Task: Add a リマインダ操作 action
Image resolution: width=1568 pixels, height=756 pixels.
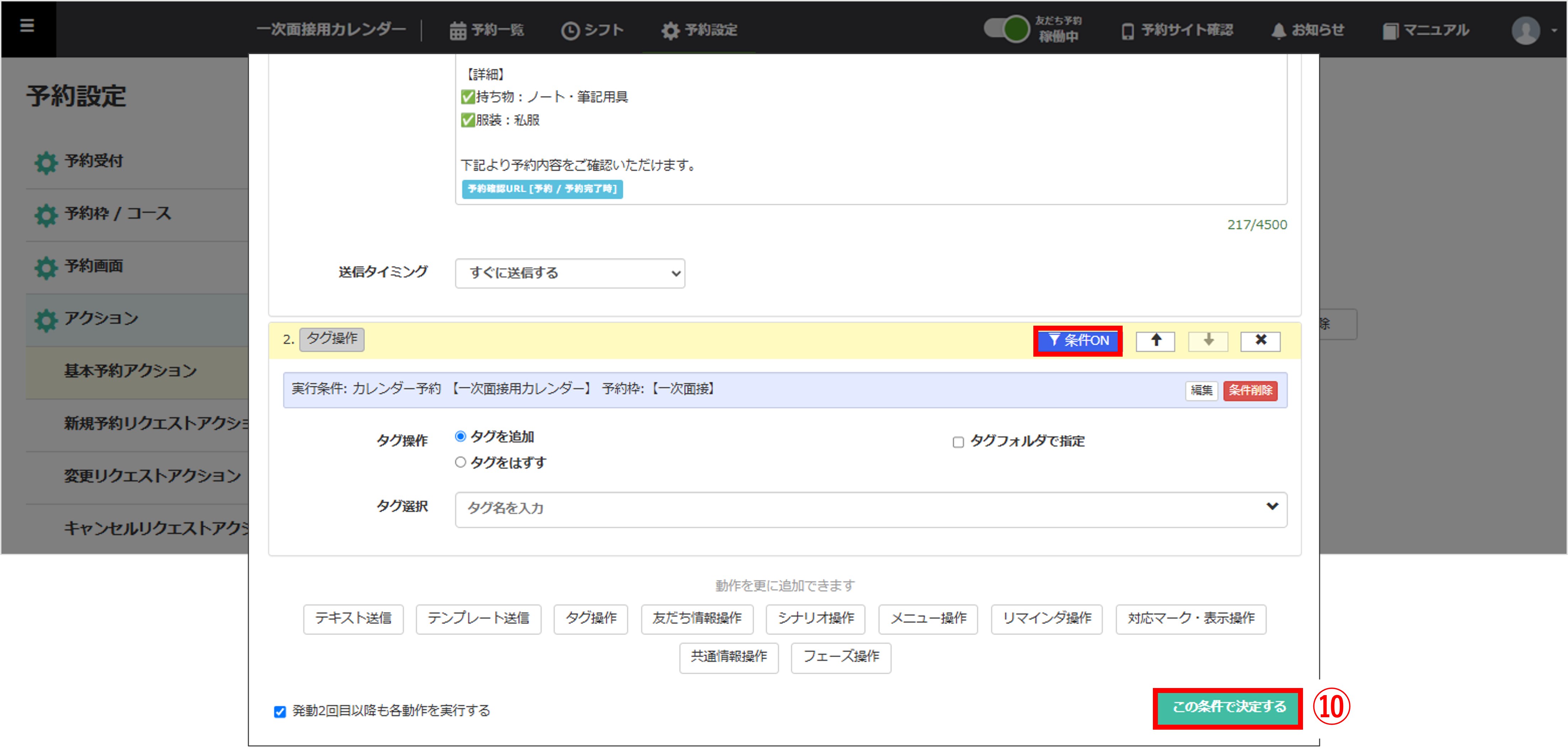Action: coord(1047,619)
